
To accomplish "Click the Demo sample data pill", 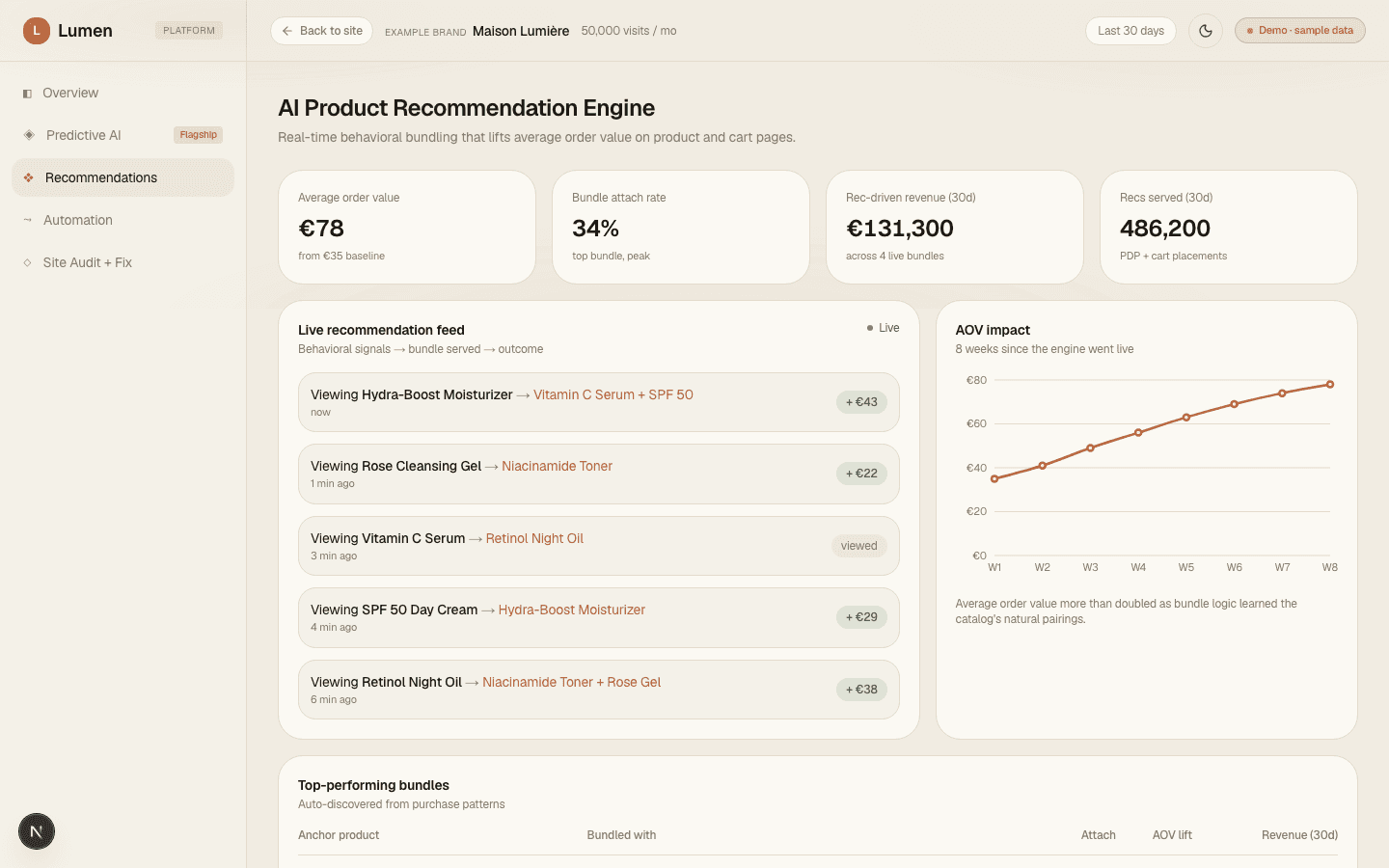I will tap(1300, 31).
